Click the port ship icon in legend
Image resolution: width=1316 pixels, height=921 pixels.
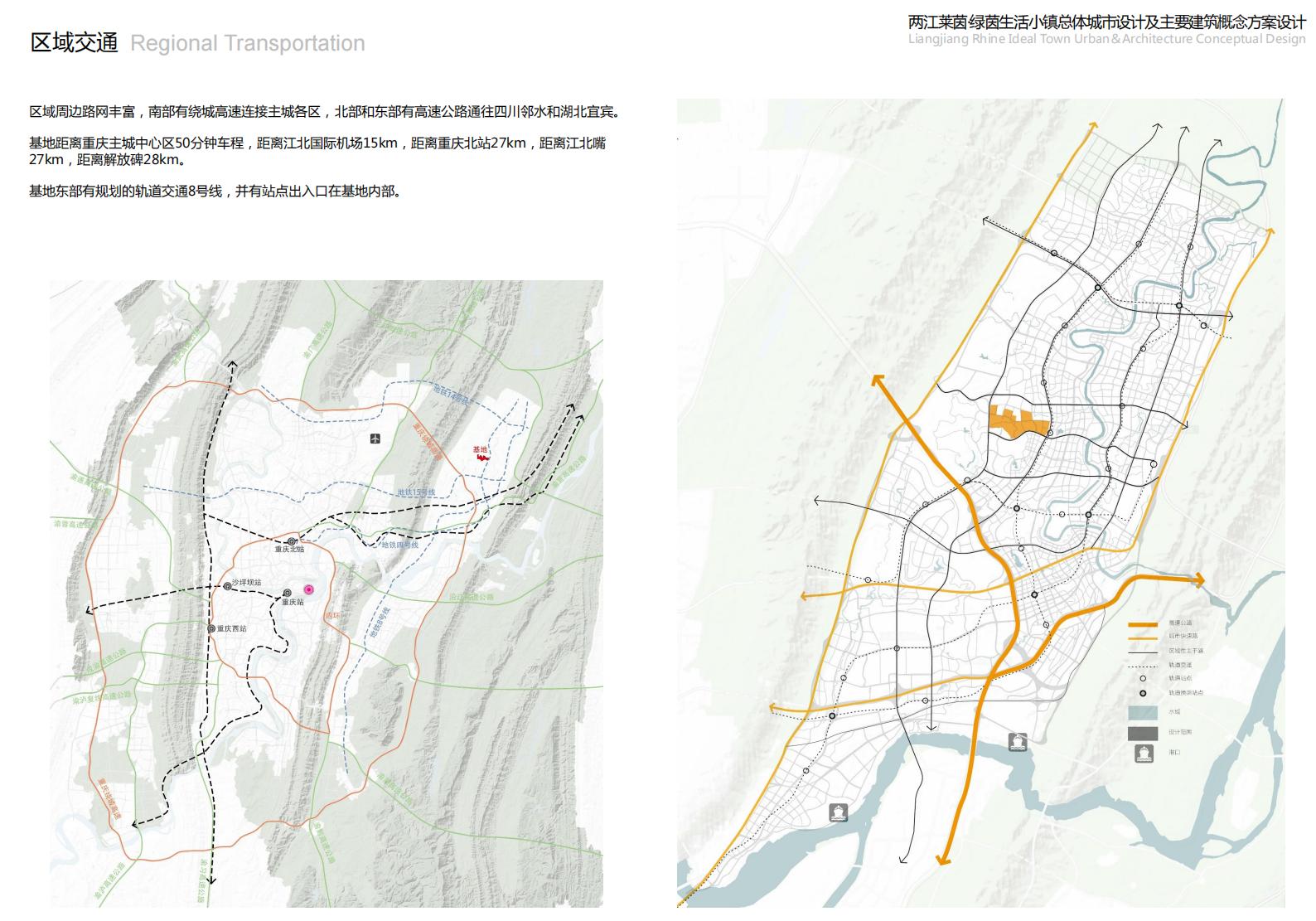click(1144, 754)
